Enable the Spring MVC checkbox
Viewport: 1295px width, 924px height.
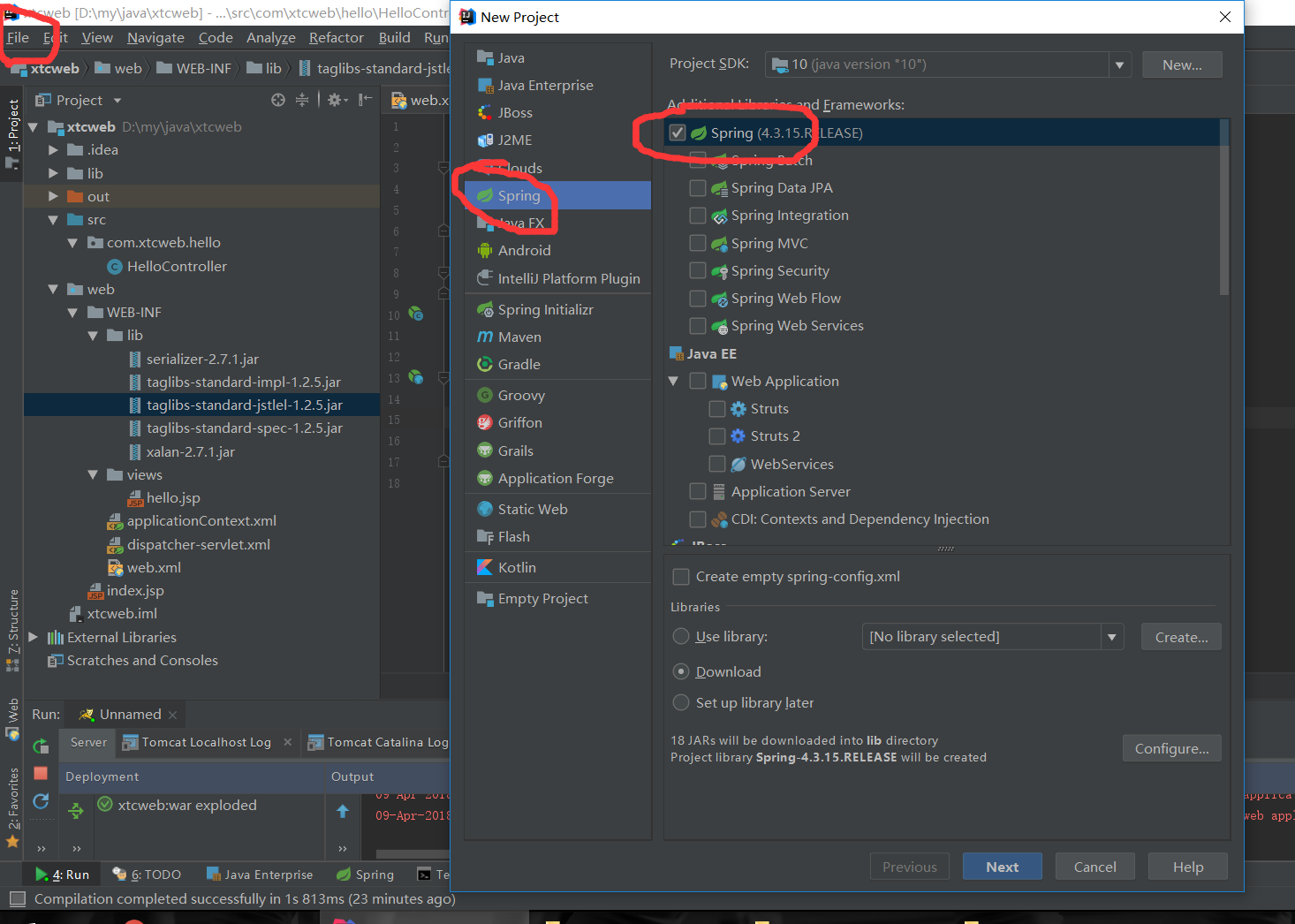pyautogui.click(x=698, y=243)
